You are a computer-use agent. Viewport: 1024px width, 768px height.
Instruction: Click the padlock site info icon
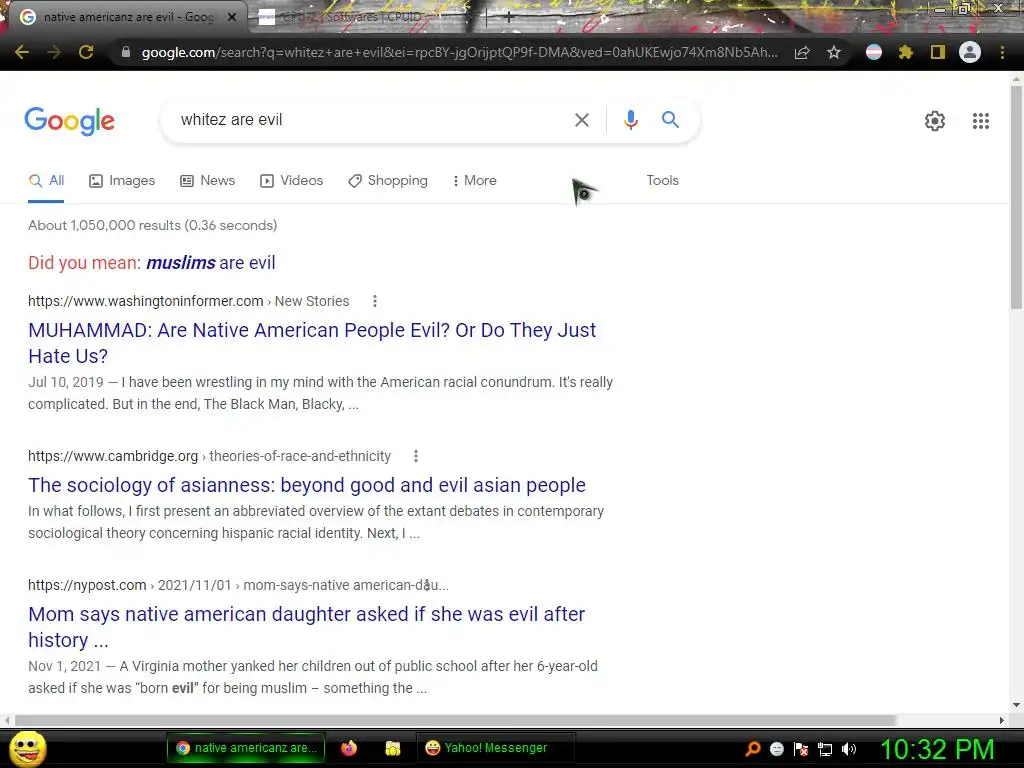(126, 52)
